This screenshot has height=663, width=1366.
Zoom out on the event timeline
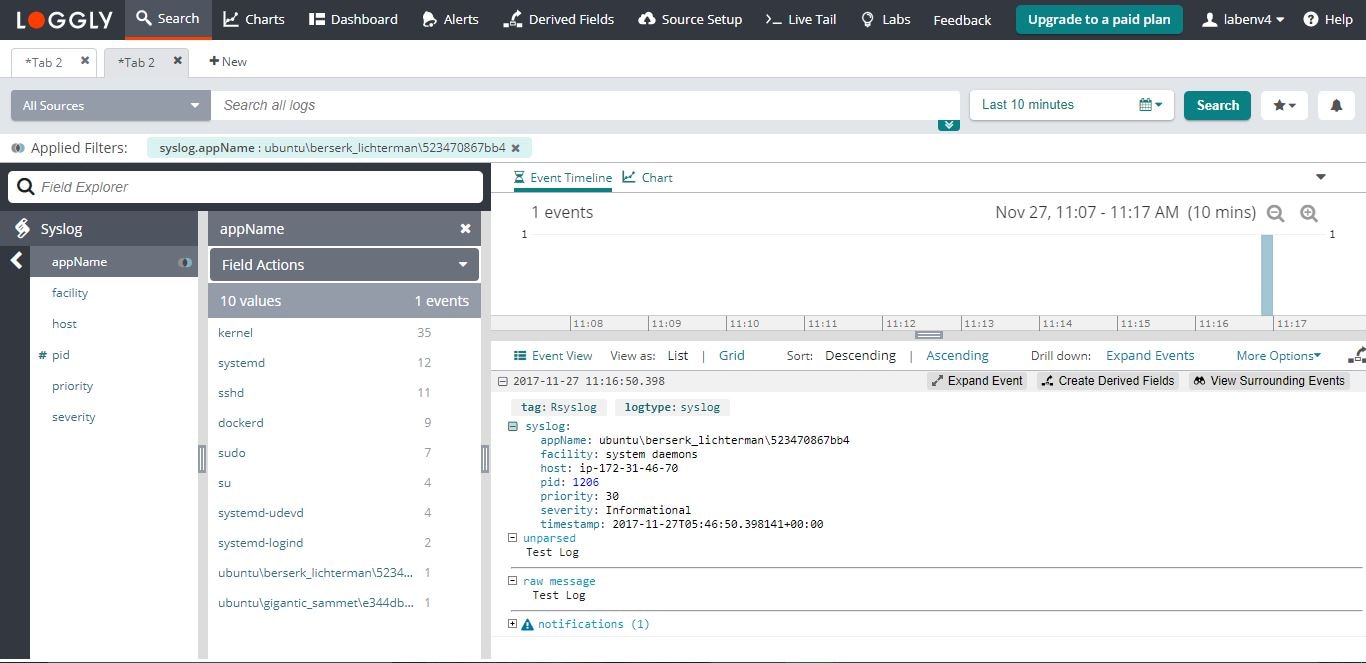tap(1275, 213)
